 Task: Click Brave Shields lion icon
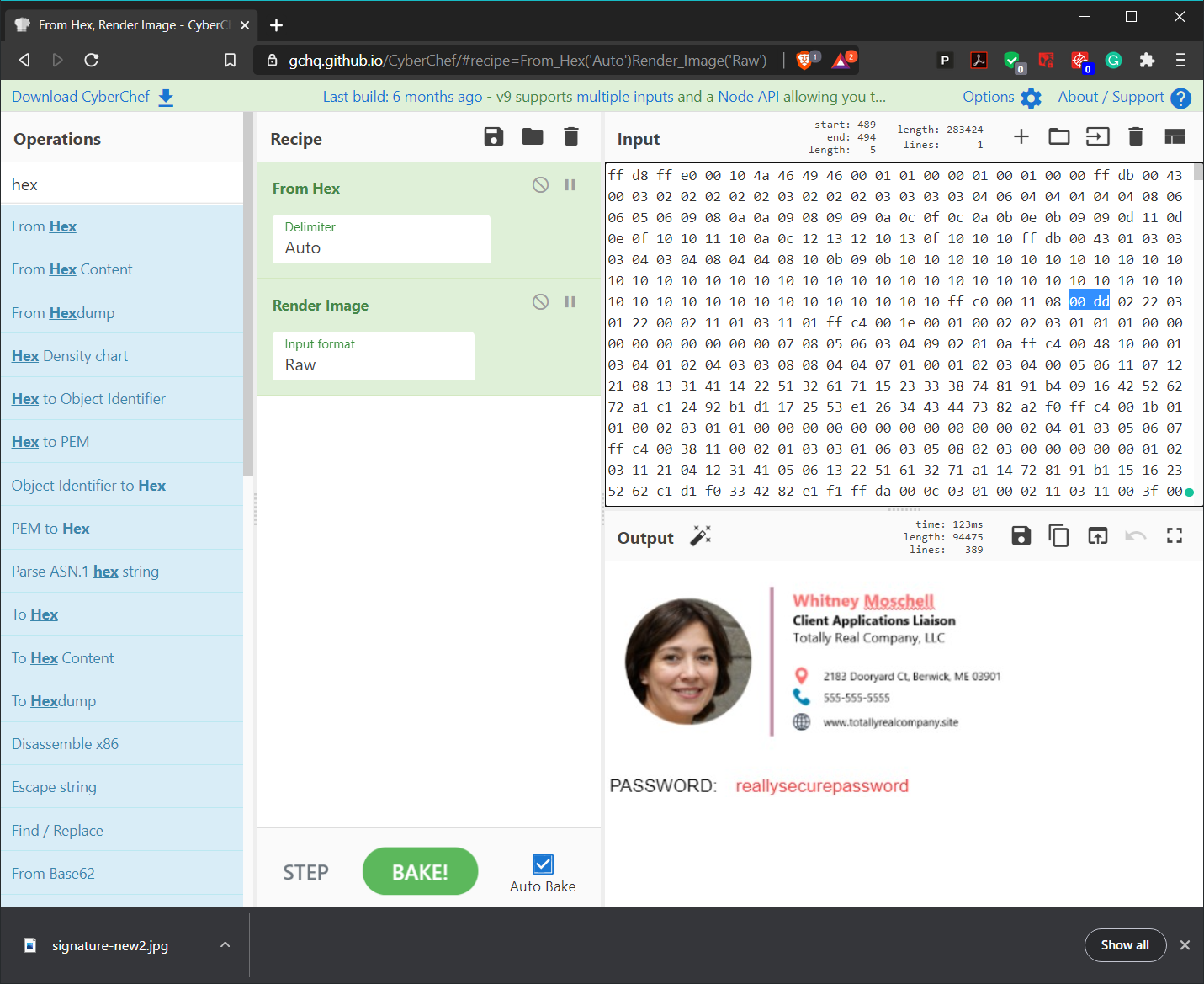[x=804, y=60]
